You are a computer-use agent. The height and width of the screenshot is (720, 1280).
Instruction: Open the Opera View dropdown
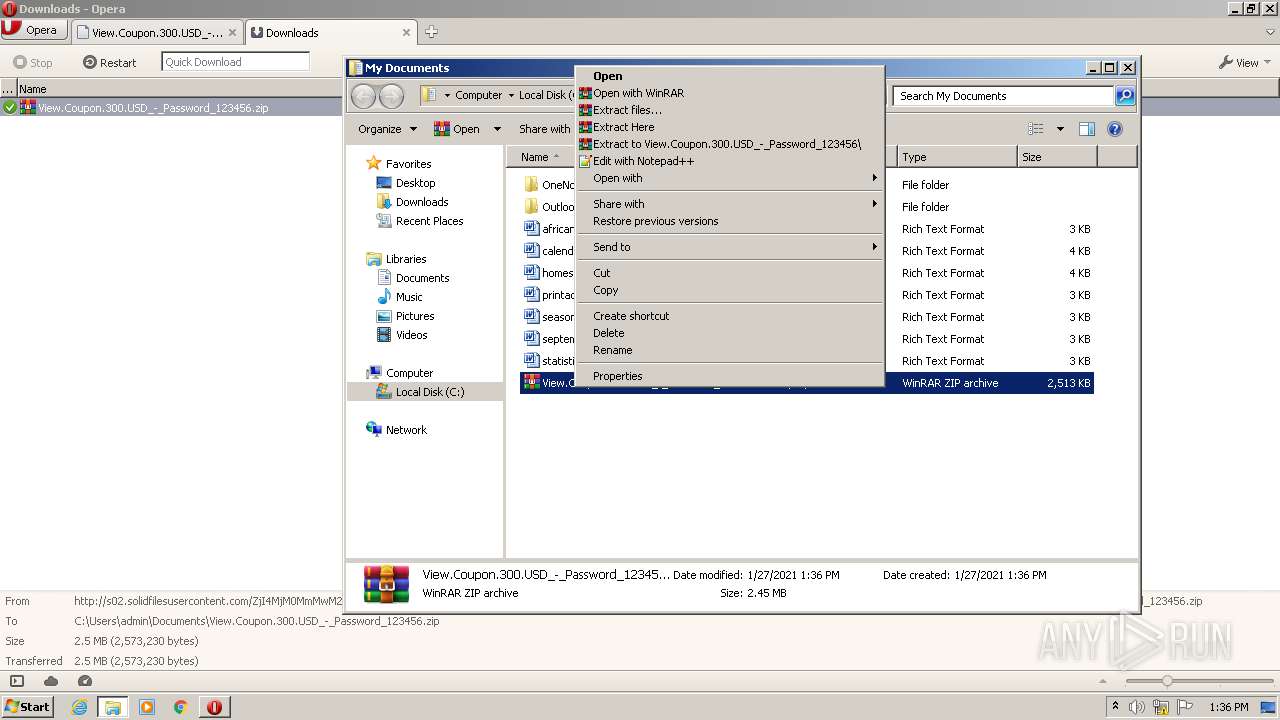click(1244, 62)
